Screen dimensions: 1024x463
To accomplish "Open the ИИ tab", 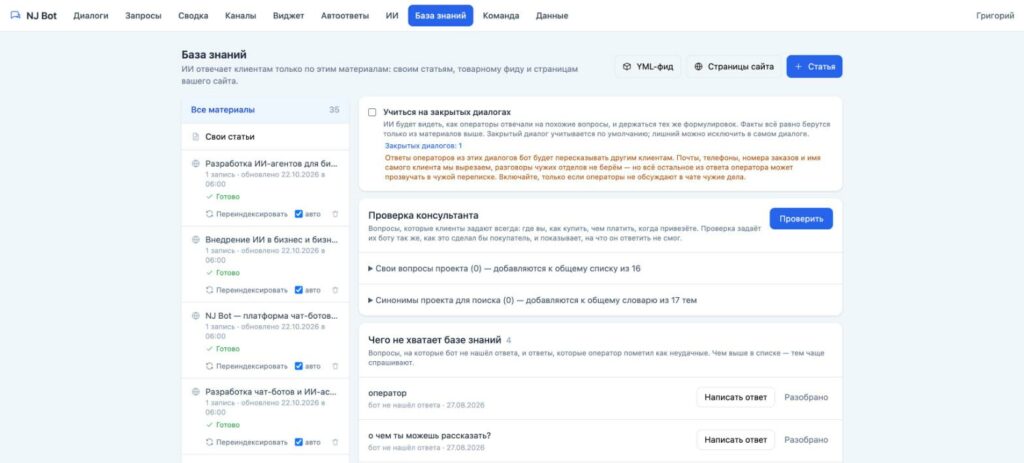I will 392,16.
